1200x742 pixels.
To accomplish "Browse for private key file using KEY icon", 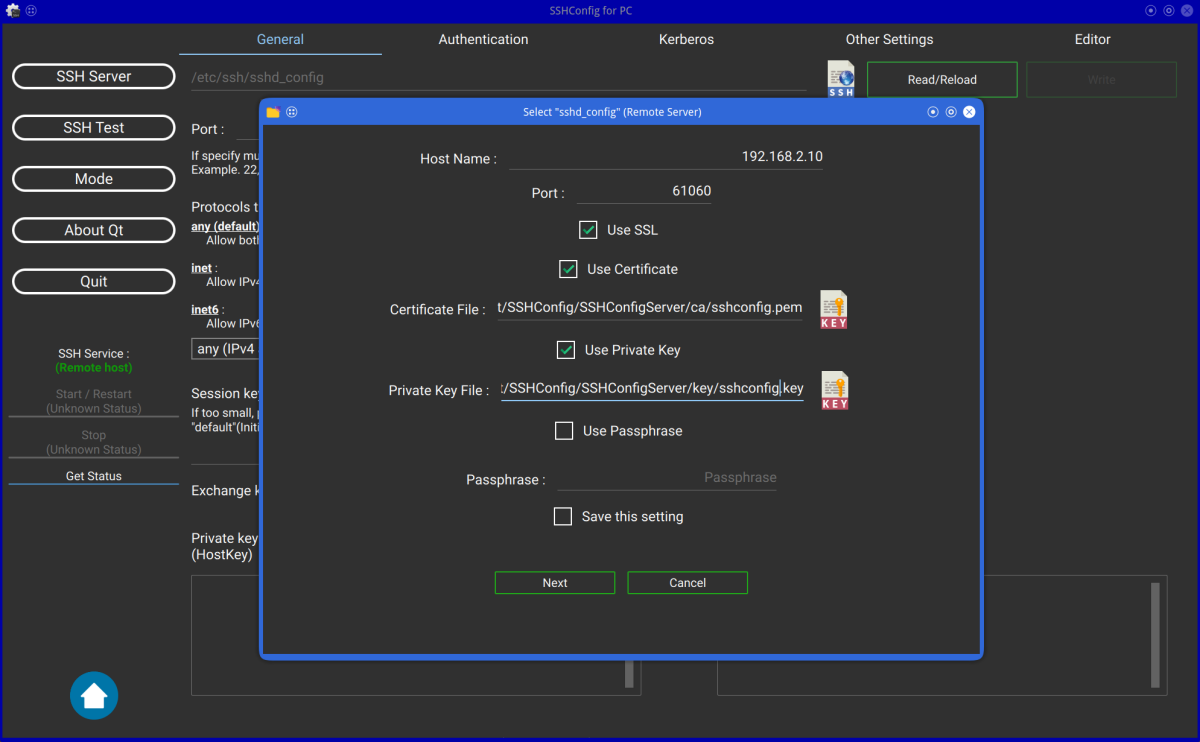I will [835, 390].
